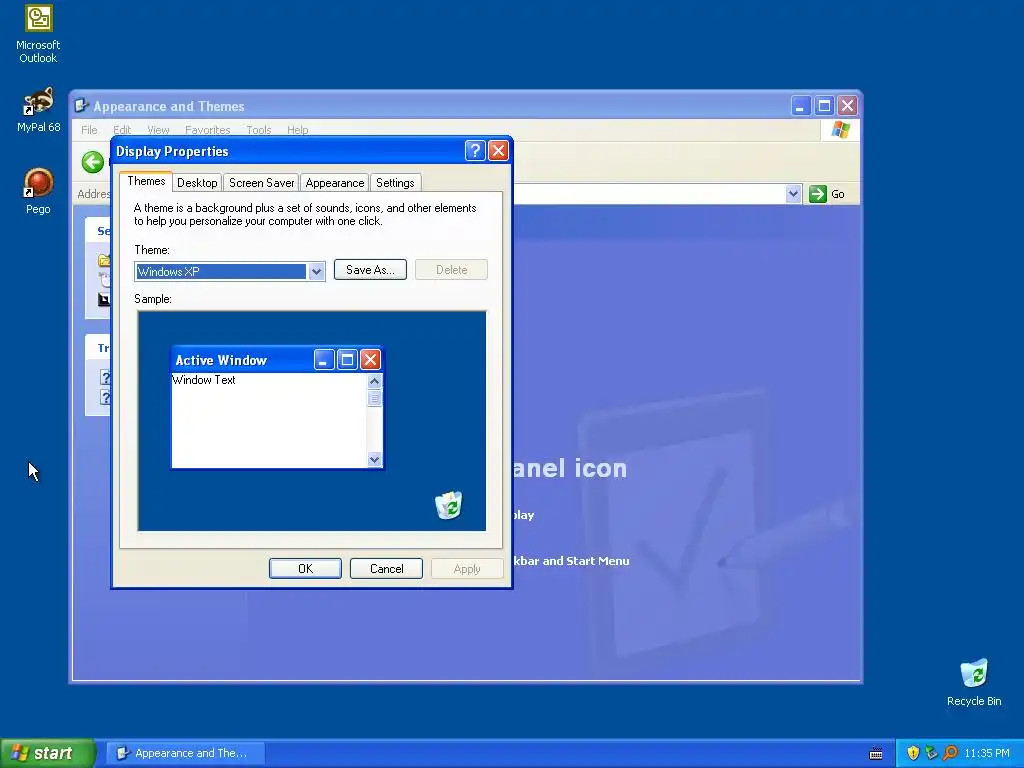Open the Favorites menu

tap(207, 130)
